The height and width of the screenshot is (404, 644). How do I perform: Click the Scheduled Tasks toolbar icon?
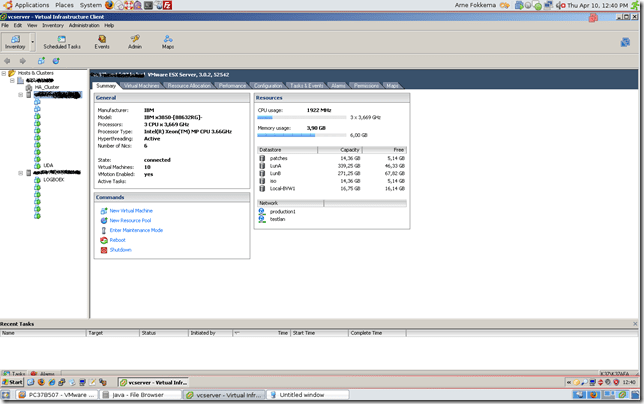[x=61, y=42]
